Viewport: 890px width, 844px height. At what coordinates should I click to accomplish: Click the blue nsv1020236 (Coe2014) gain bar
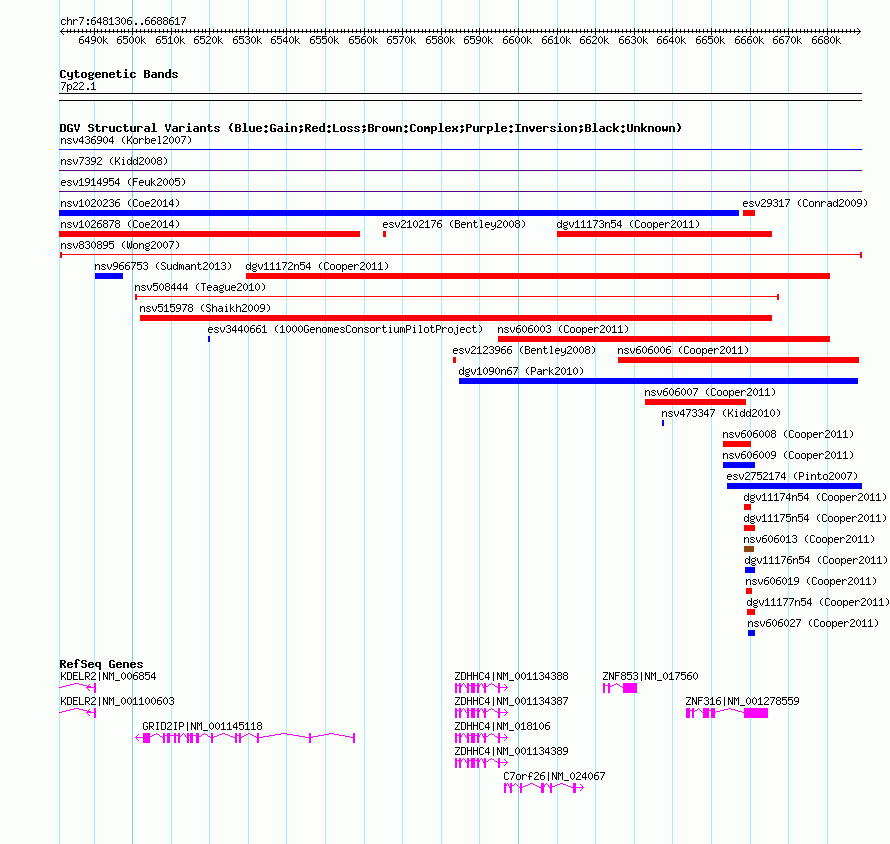(399, 213)
